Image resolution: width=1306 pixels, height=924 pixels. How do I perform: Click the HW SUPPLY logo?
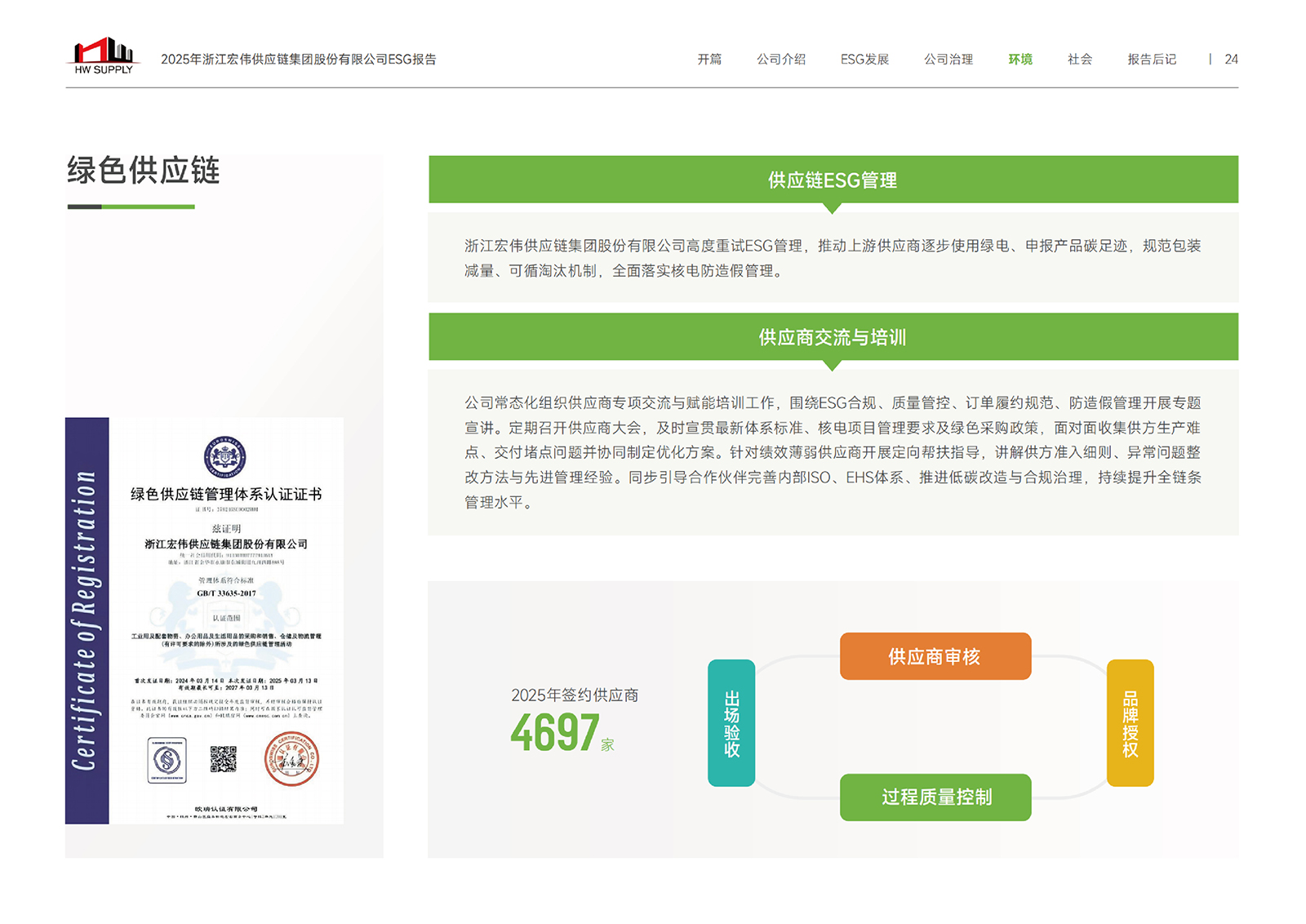point(104,56)
